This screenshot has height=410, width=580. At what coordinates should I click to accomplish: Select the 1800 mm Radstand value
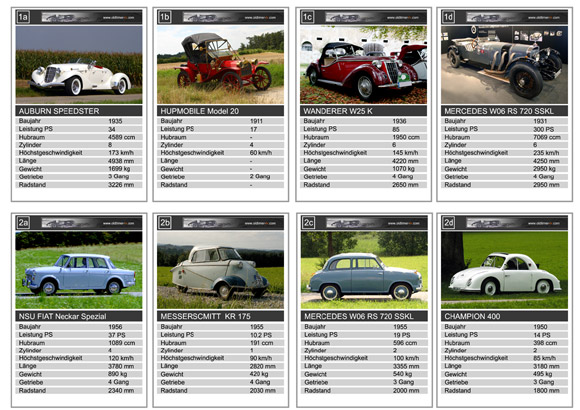(546, 390)
